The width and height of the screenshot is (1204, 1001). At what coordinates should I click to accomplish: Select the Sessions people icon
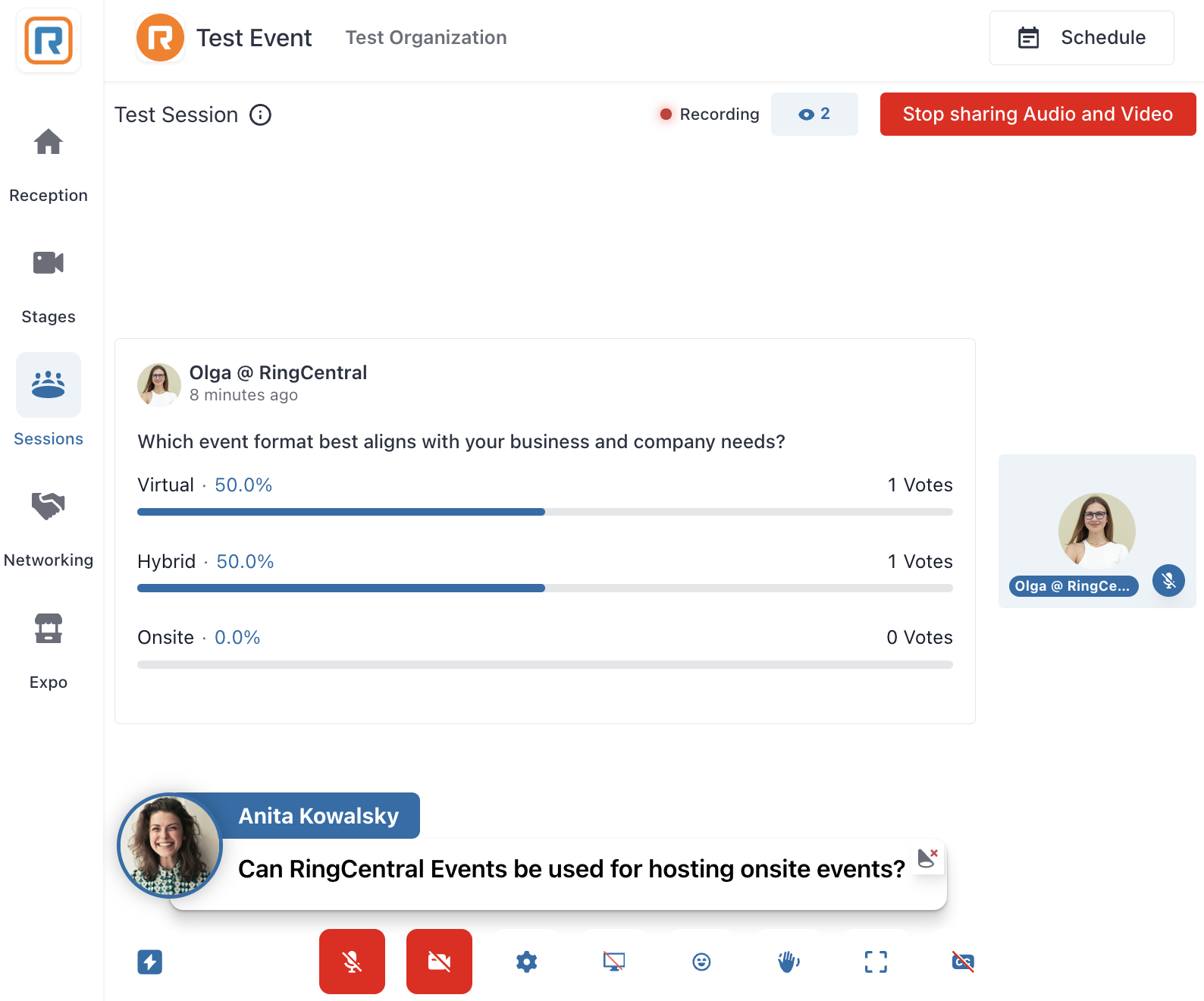pos(49,384)
